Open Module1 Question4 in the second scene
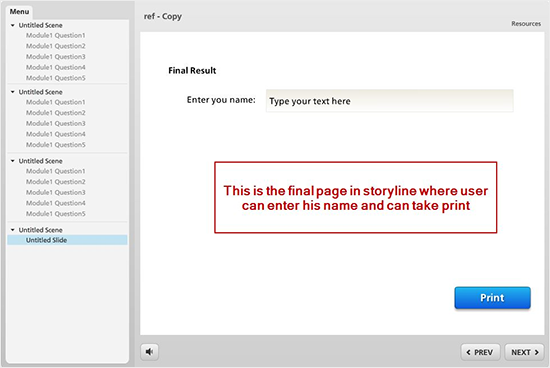 click(55, 134)
